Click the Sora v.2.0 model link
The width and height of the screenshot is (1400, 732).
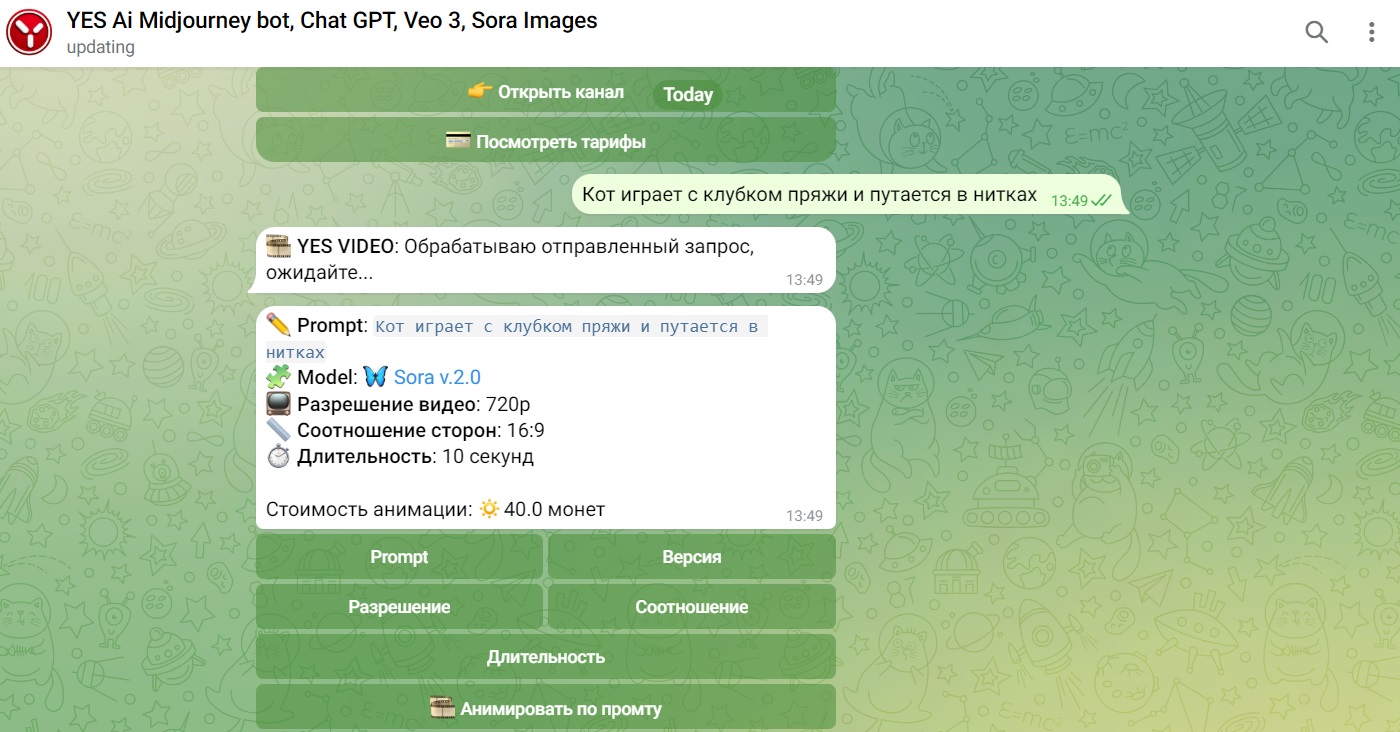pos(437,377)
